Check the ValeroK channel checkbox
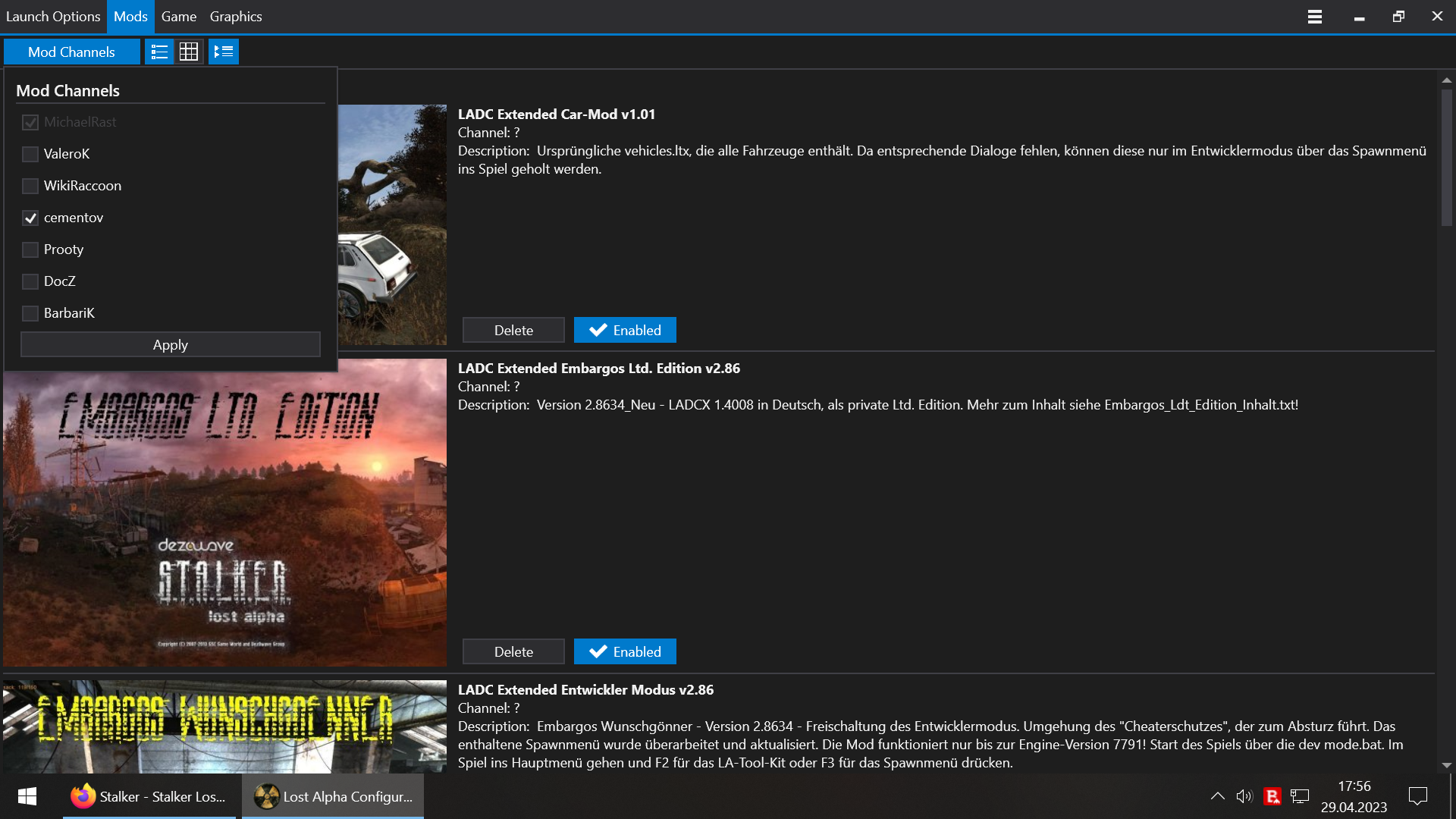Screen dimensions: 1456x819 (x=30, y=154)
